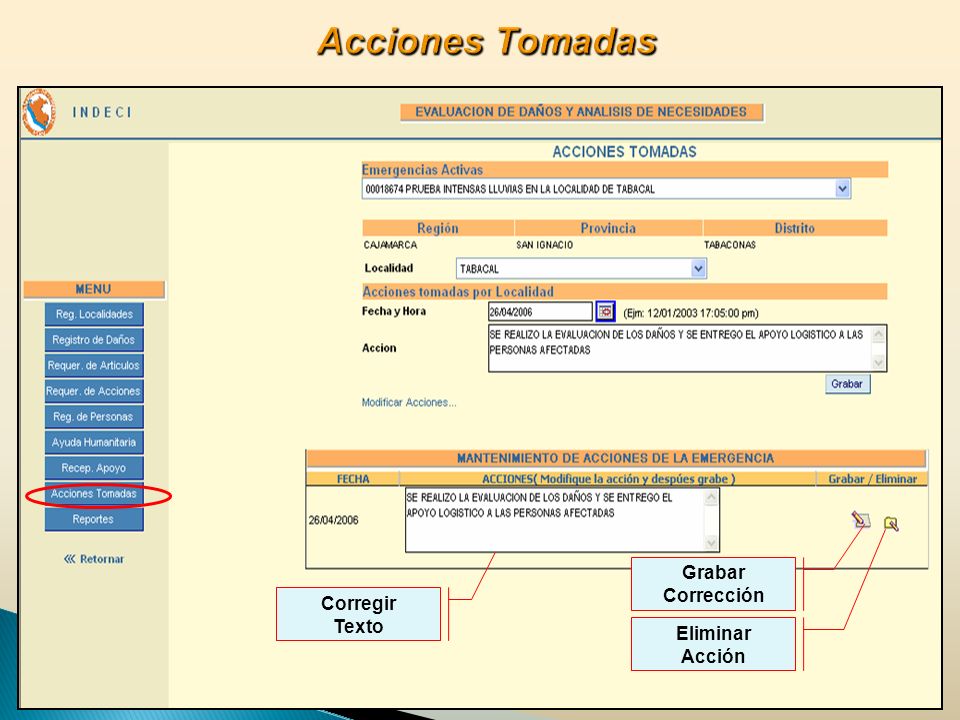Click the Fecha y Hora date field
Image resolution: width=960 pixels, height=720 pixels.
pos(540,312)
